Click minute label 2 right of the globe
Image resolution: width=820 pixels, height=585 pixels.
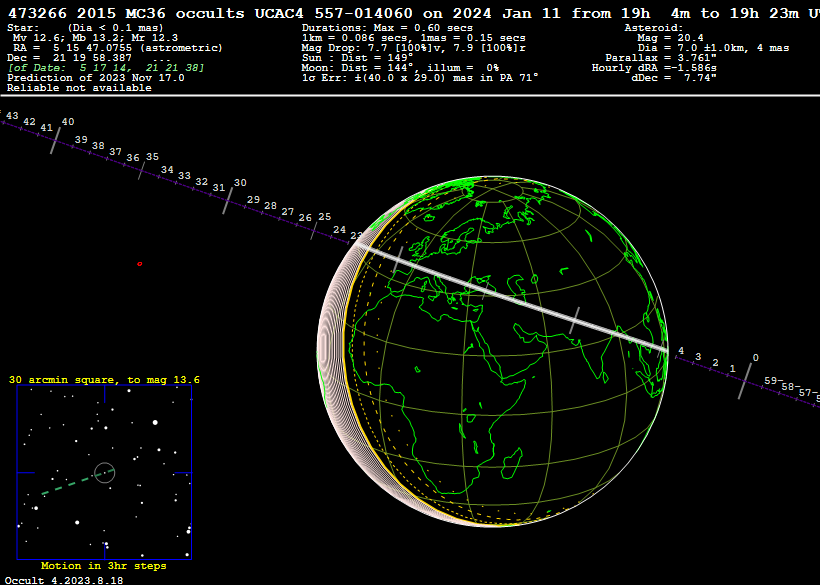tap(715, 363)
